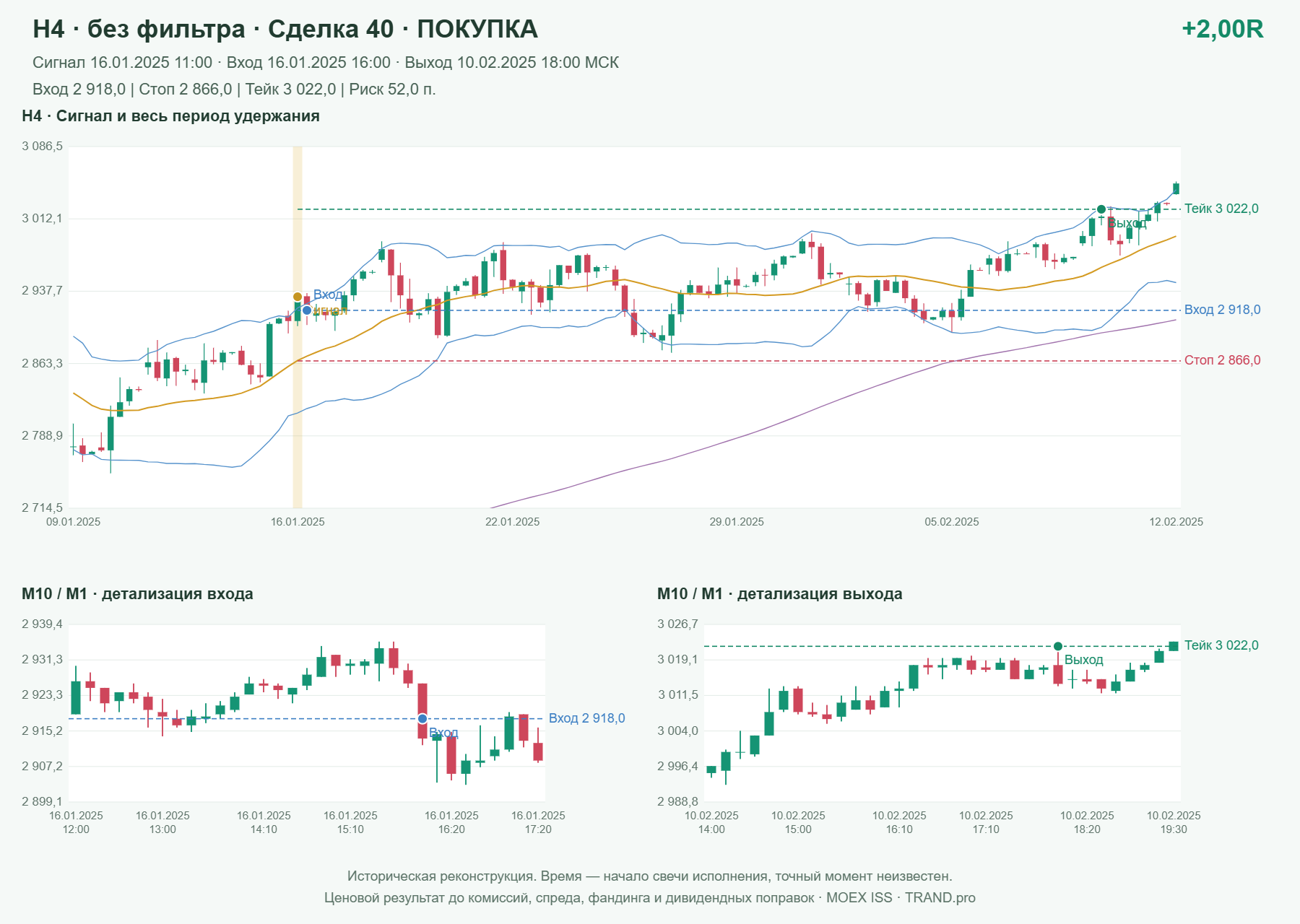Select the "Вход 2 918,0" label on H4 chart
This screenshot has width=1300, height=924.
[x=1223, y=310]
